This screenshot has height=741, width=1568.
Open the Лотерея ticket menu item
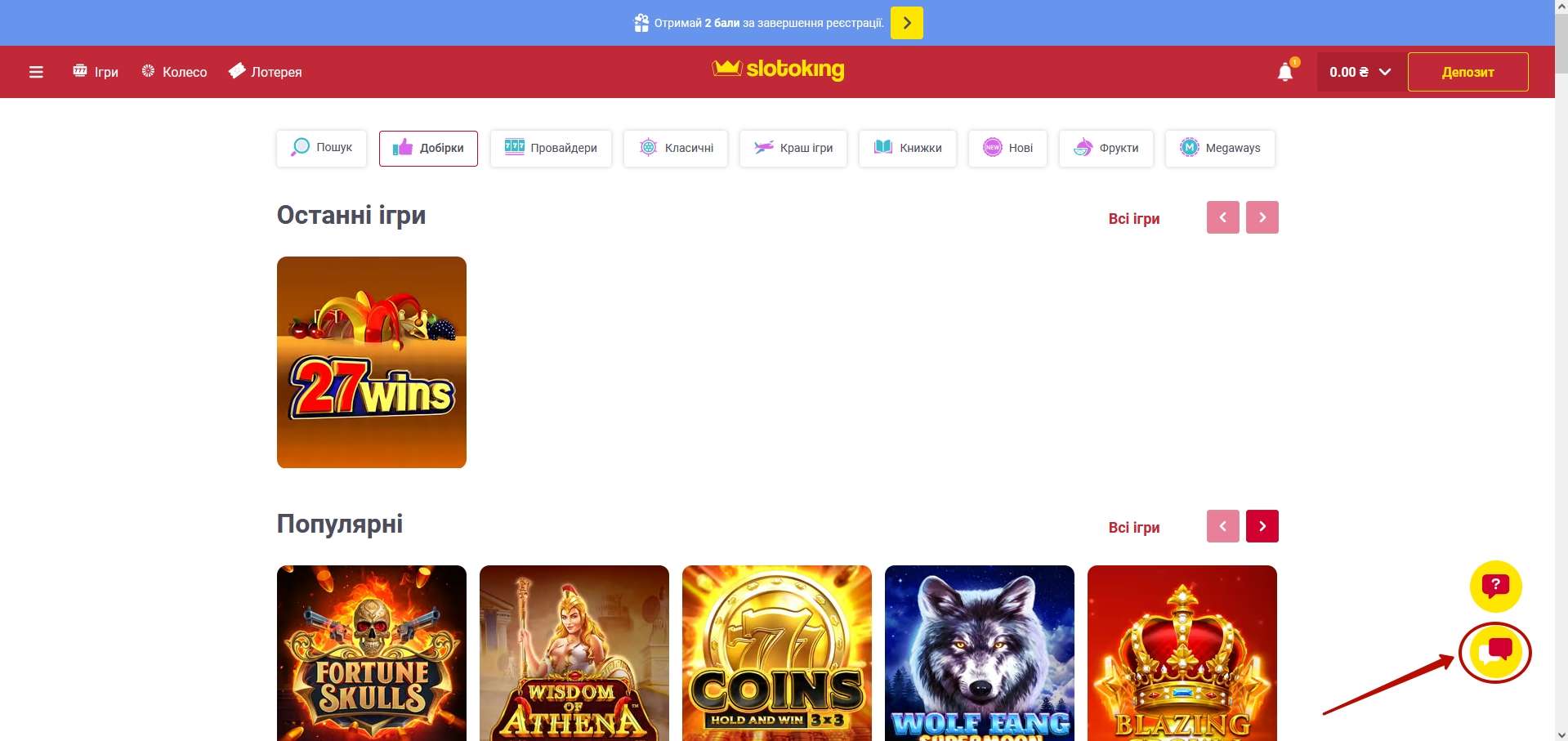(x=266, y=72)
